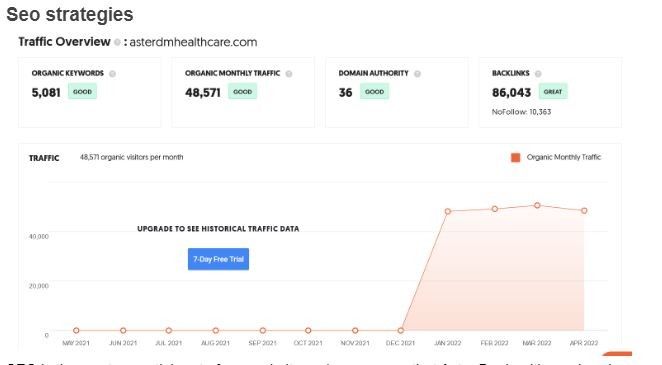Click the GREAT badge beside 86,043
This screenshot has width=662, height=365.
[553, 92]
